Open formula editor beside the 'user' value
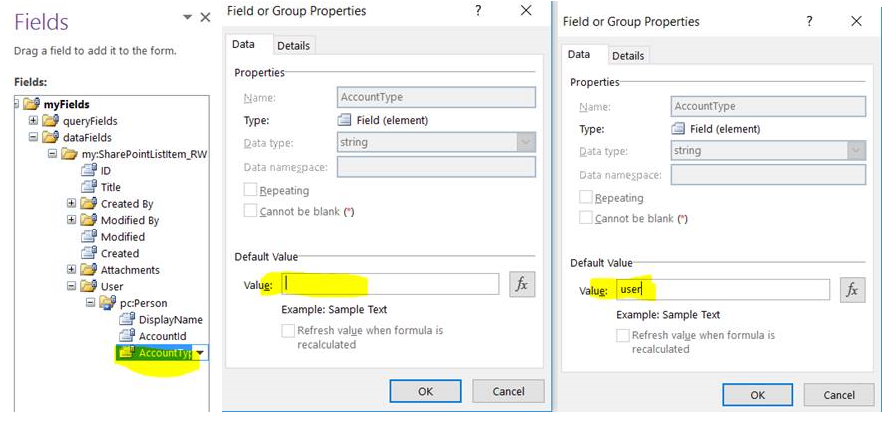882x422 pixels. (852, 290)
